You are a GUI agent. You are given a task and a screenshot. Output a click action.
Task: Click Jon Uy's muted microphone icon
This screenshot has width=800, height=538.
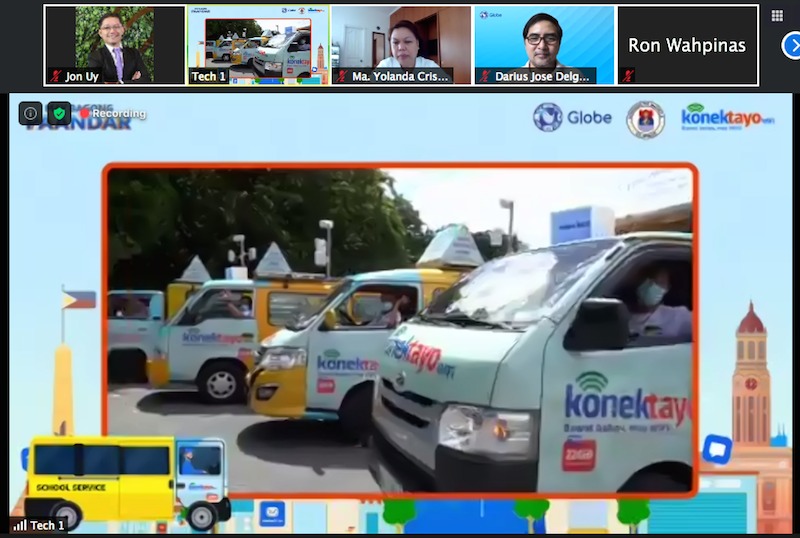tap(56, 77)
